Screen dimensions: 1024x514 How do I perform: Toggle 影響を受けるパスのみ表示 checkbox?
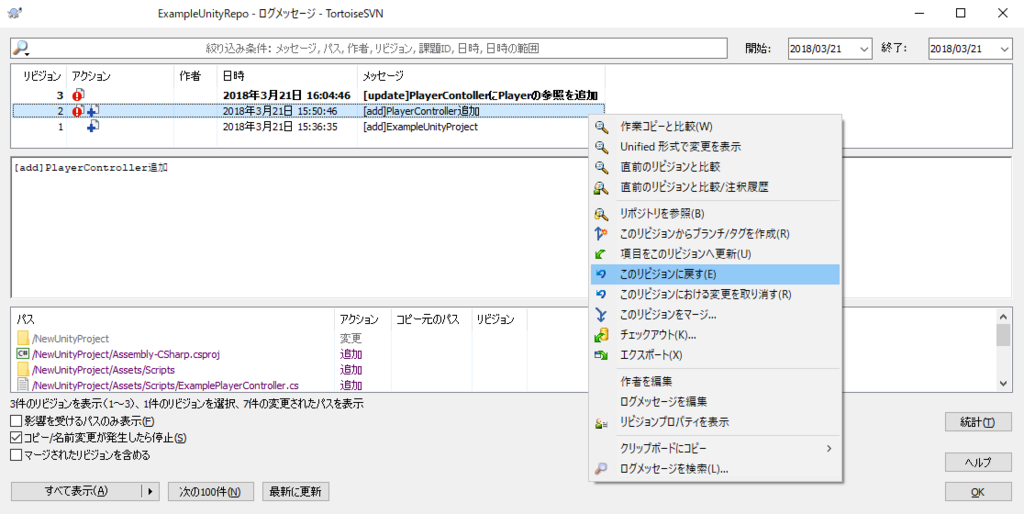16,422
